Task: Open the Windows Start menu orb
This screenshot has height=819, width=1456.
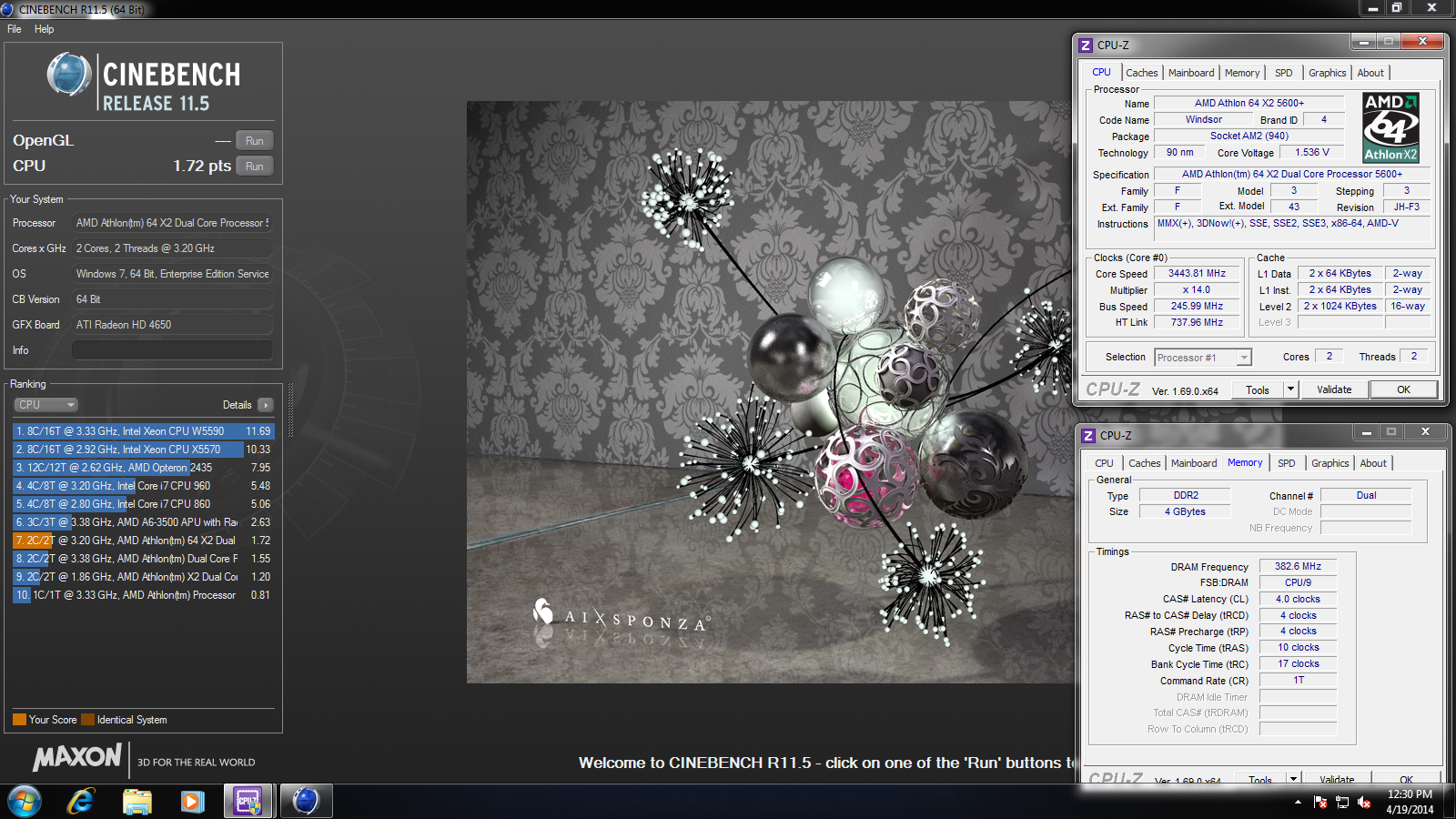Action: [x=25, y=802]
